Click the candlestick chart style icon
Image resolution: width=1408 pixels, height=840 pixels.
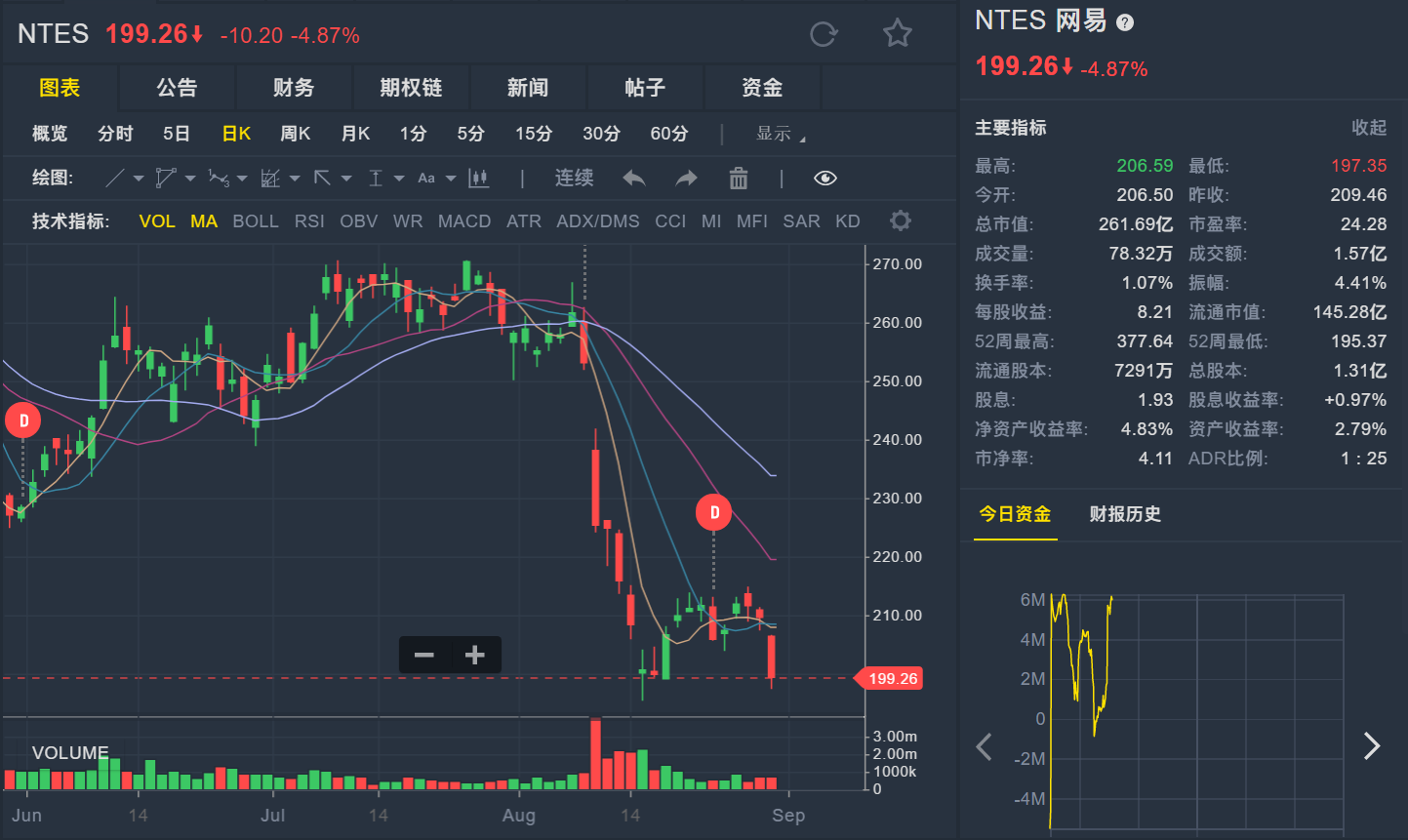tap(478, 179)
